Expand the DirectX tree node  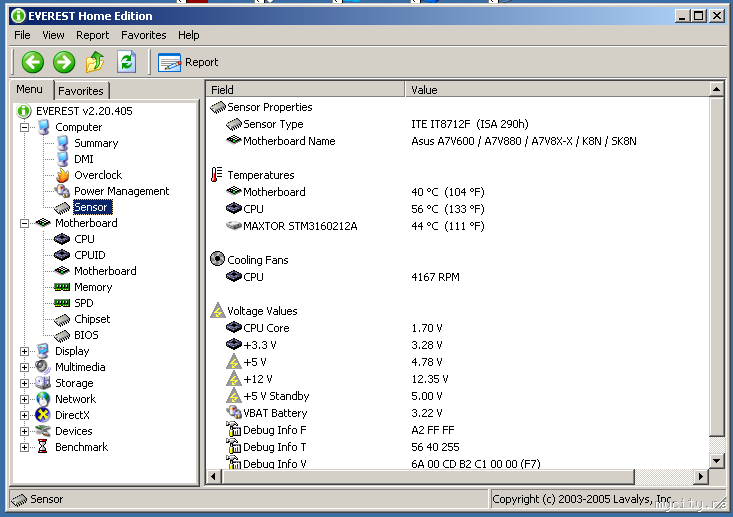pos(24,415)
